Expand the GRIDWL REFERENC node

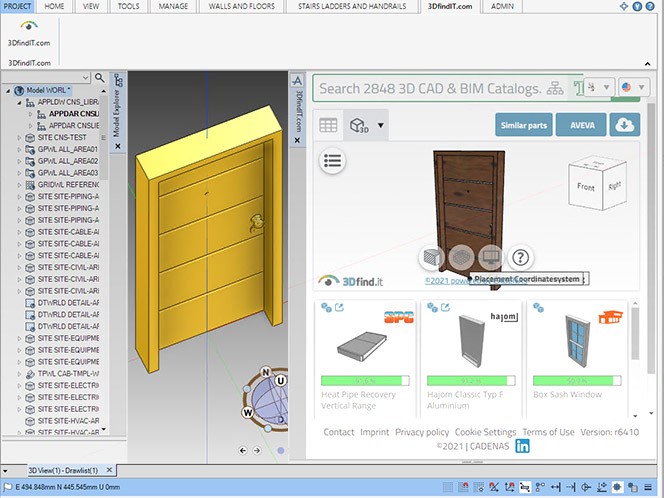[x=19, y=185]
